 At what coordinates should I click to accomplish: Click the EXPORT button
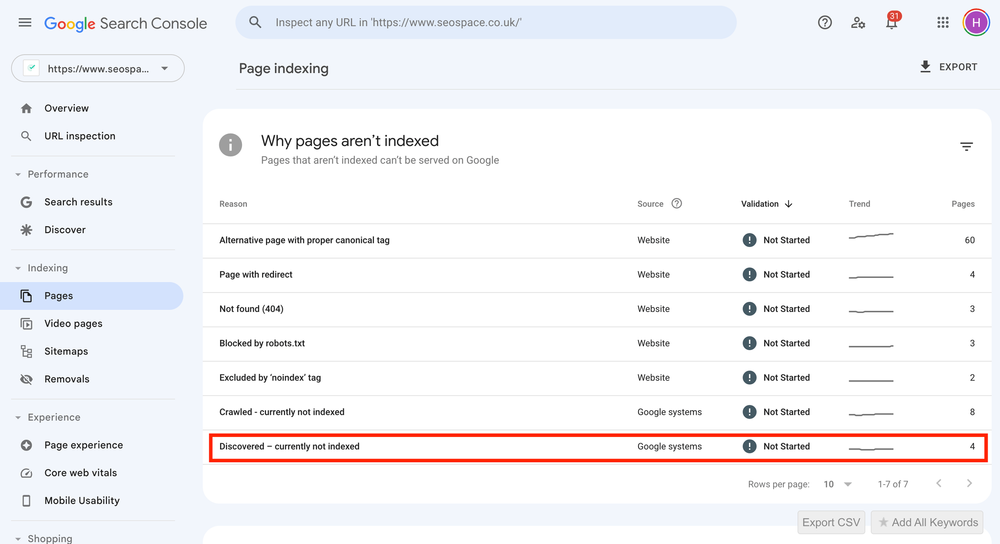tap(948, 67)
